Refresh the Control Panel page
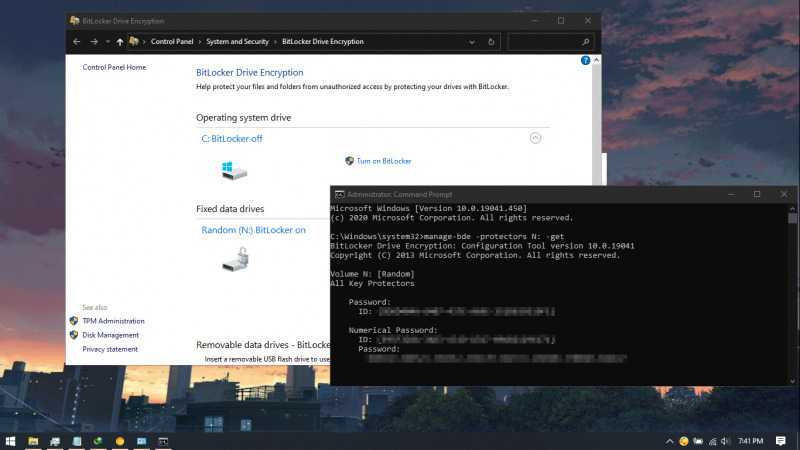The image size is (800, 450). click(x=491, y=42)
